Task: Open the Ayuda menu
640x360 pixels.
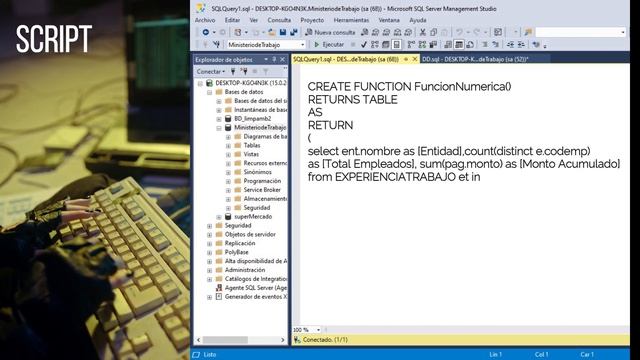Action: coord(418,20)
